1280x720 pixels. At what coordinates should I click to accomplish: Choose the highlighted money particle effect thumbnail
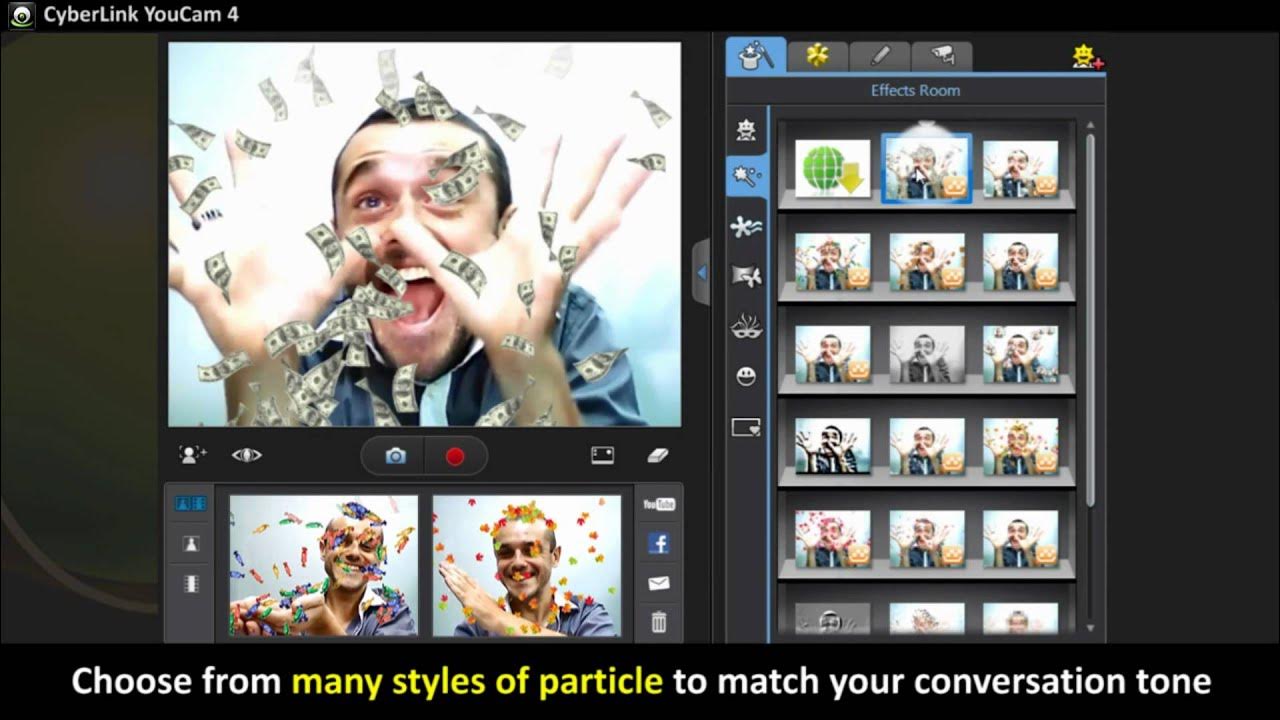click(x=926, y=167)
